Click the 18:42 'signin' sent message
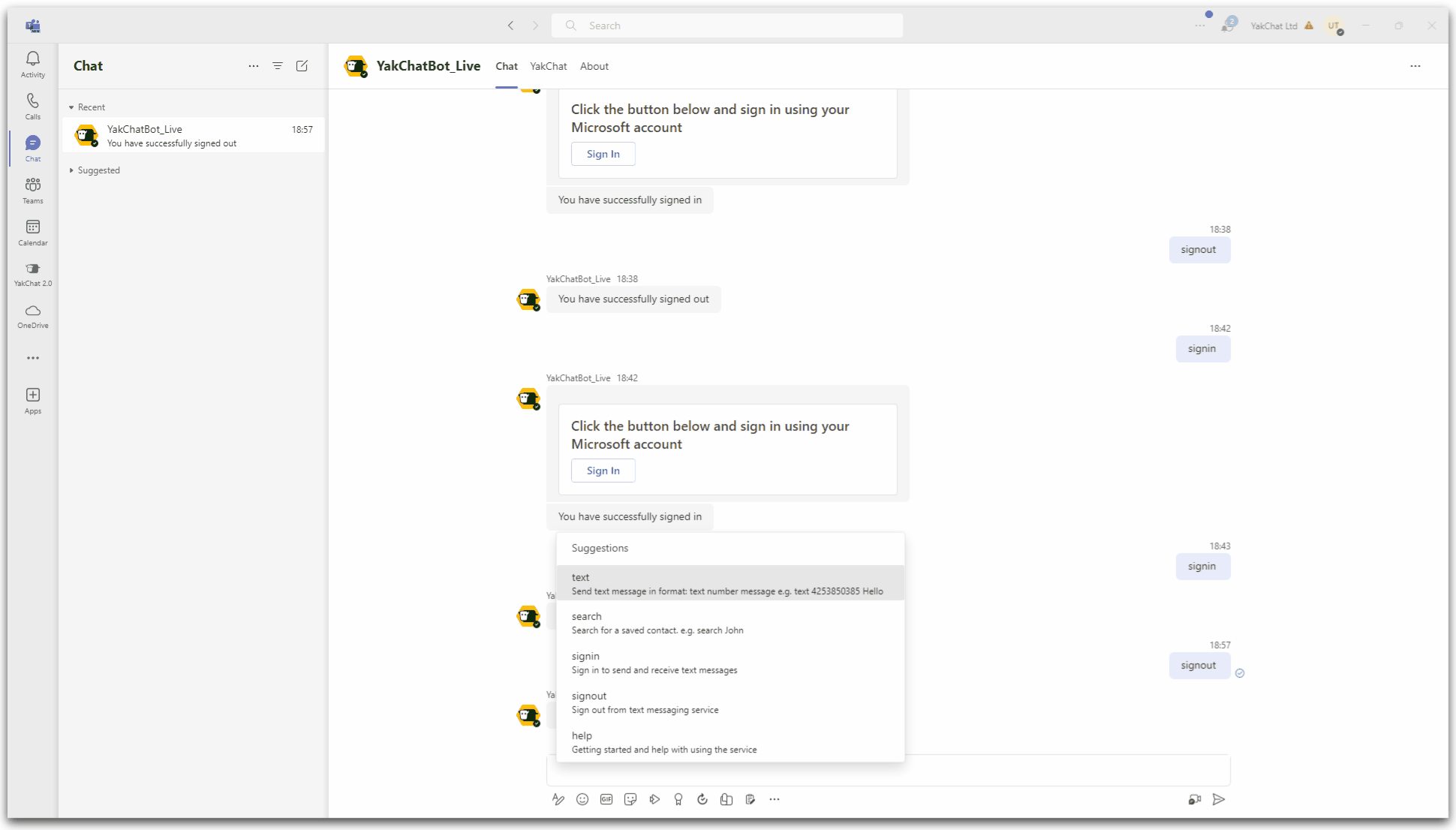Image resolution: width=1456 pixels, height=830 pixels. (1202, 349)
